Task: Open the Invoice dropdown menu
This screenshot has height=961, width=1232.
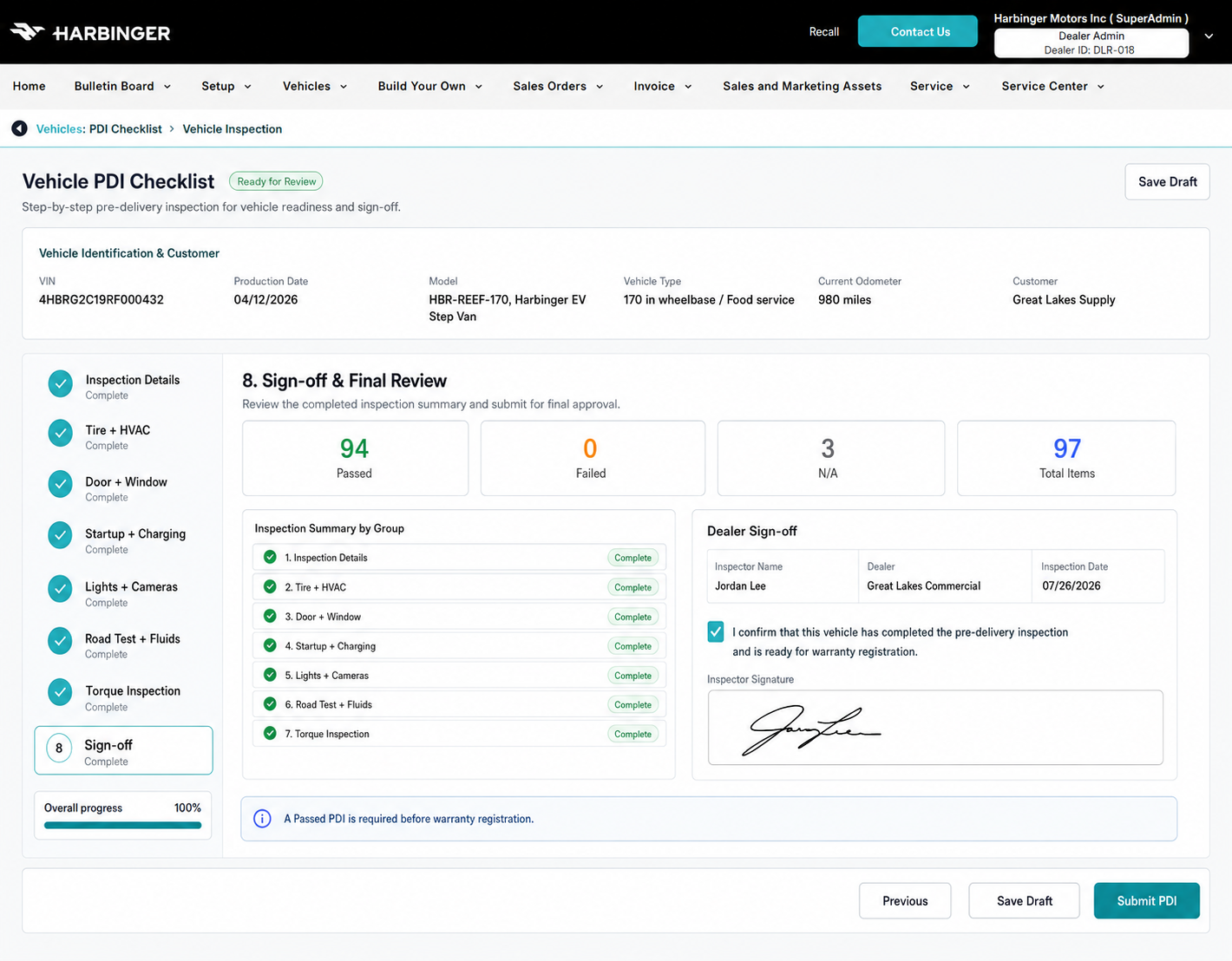Action: tap(663, 86)
